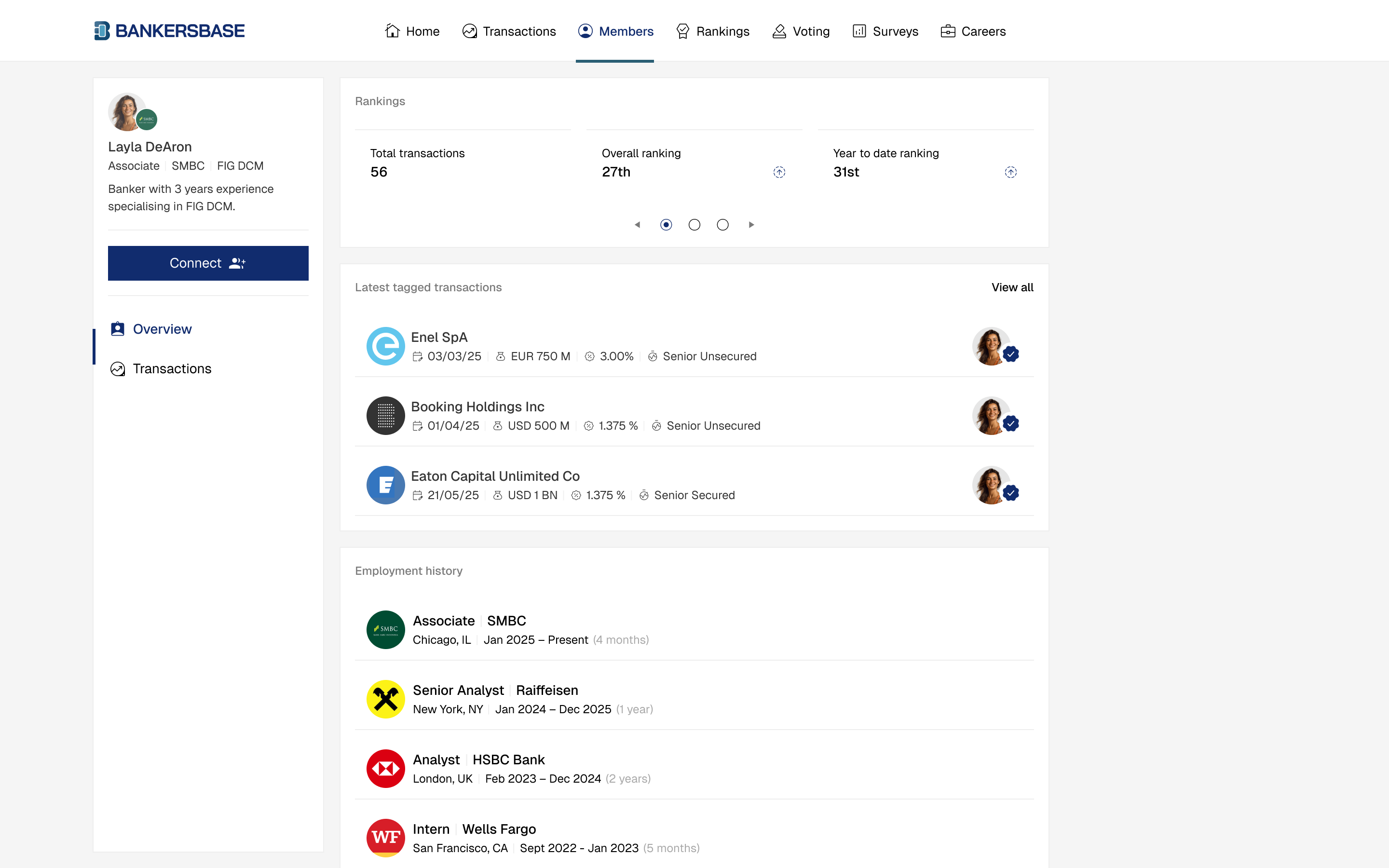Screen dimensions: 1389x868
Task: Click the Raiffeisen logo icon
Action: [x=386, y=699]
